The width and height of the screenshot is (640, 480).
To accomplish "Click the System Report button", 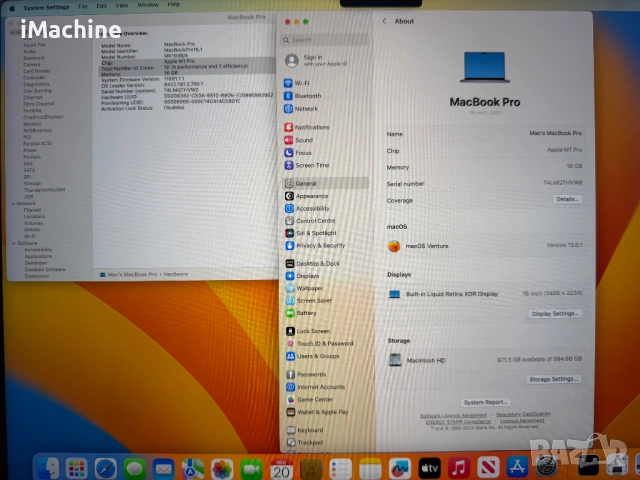I will click(485, 402).
